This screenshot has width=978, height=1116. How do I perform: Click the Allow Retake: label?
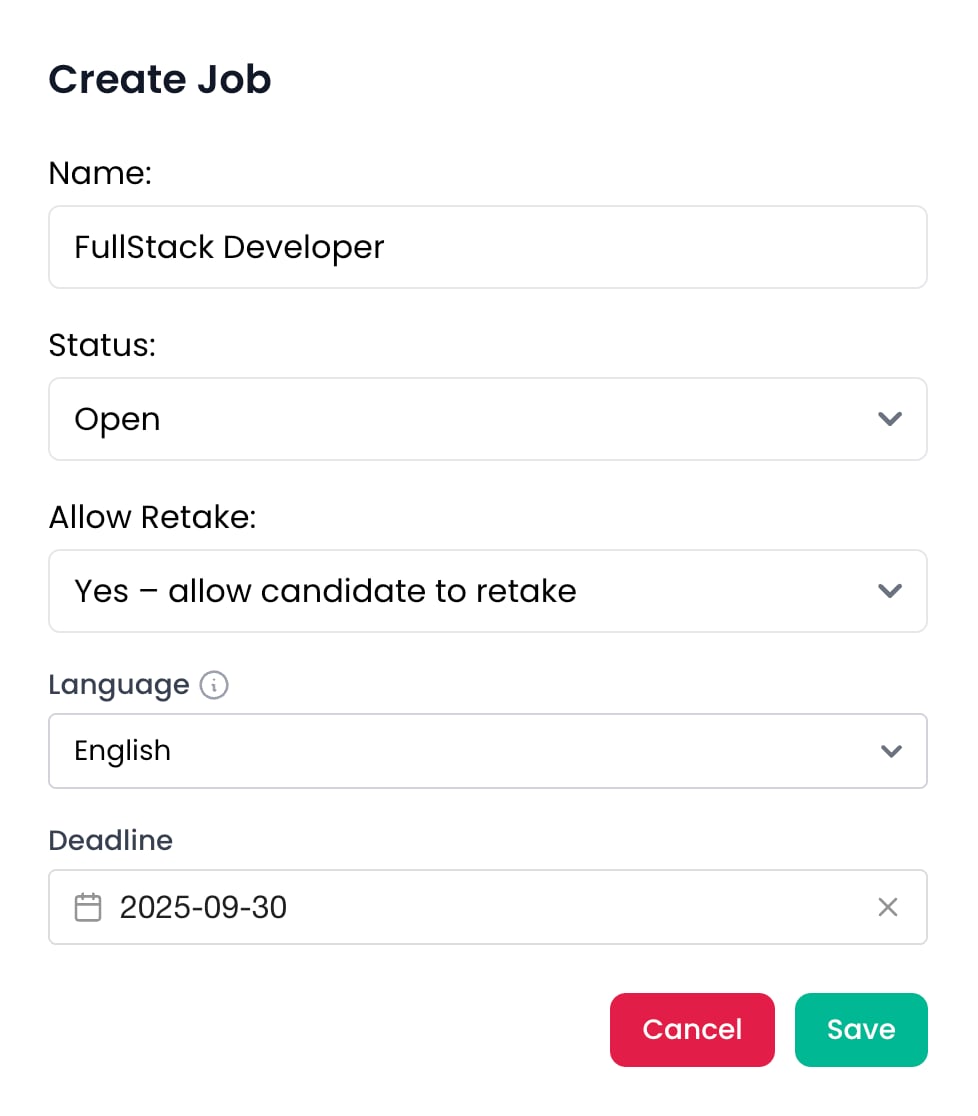click(x=152, y=518)
